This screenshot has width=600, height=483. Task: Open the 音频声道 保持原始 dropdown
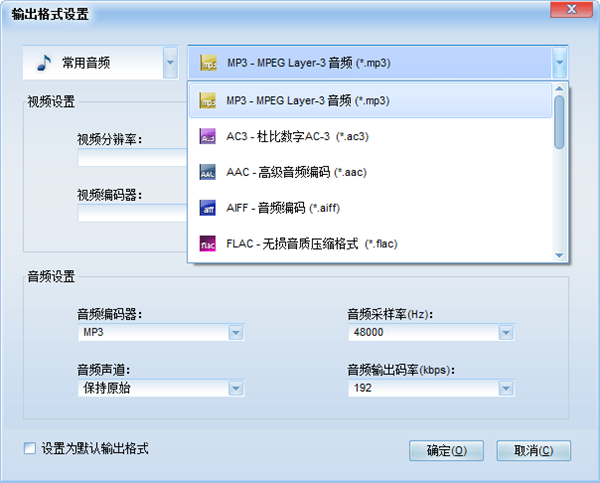point(236,388)
